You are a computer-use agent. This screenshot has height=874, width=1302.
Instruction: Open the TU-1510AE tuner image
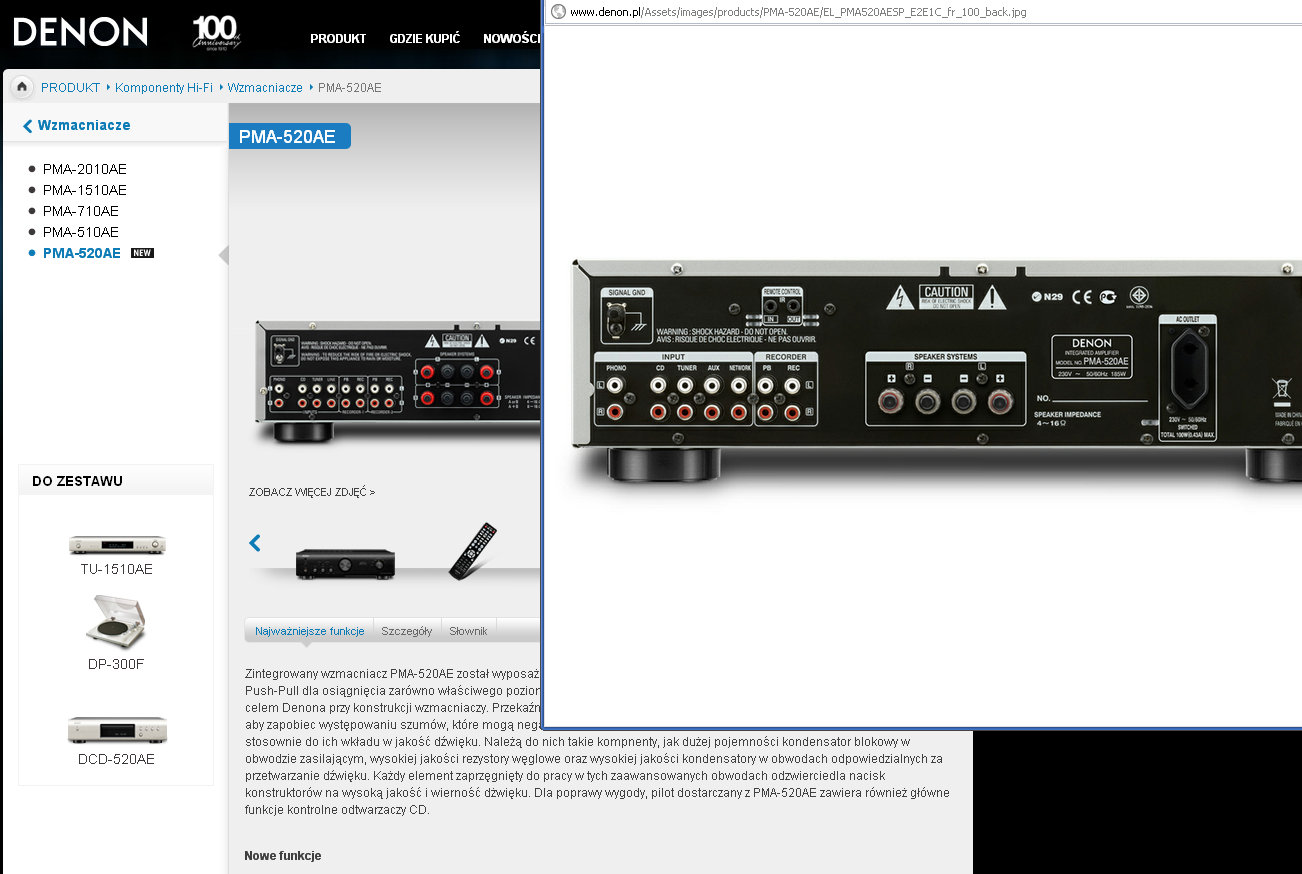[x=117, y=544]
